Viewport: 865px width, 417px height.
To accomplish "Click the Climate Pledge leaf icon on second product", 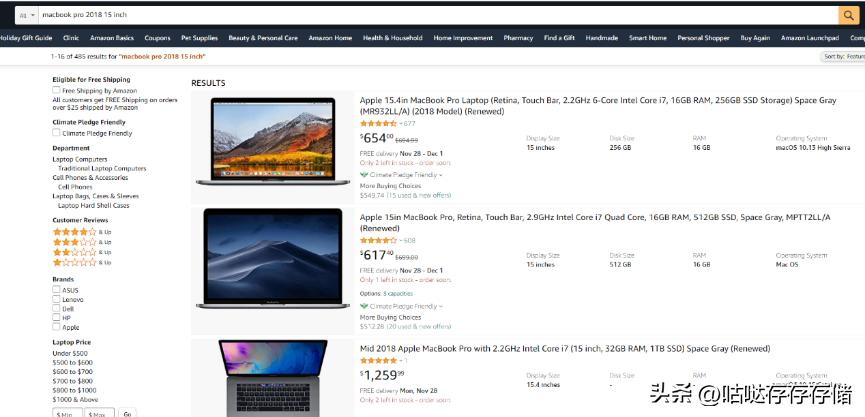I will (364, 306).
